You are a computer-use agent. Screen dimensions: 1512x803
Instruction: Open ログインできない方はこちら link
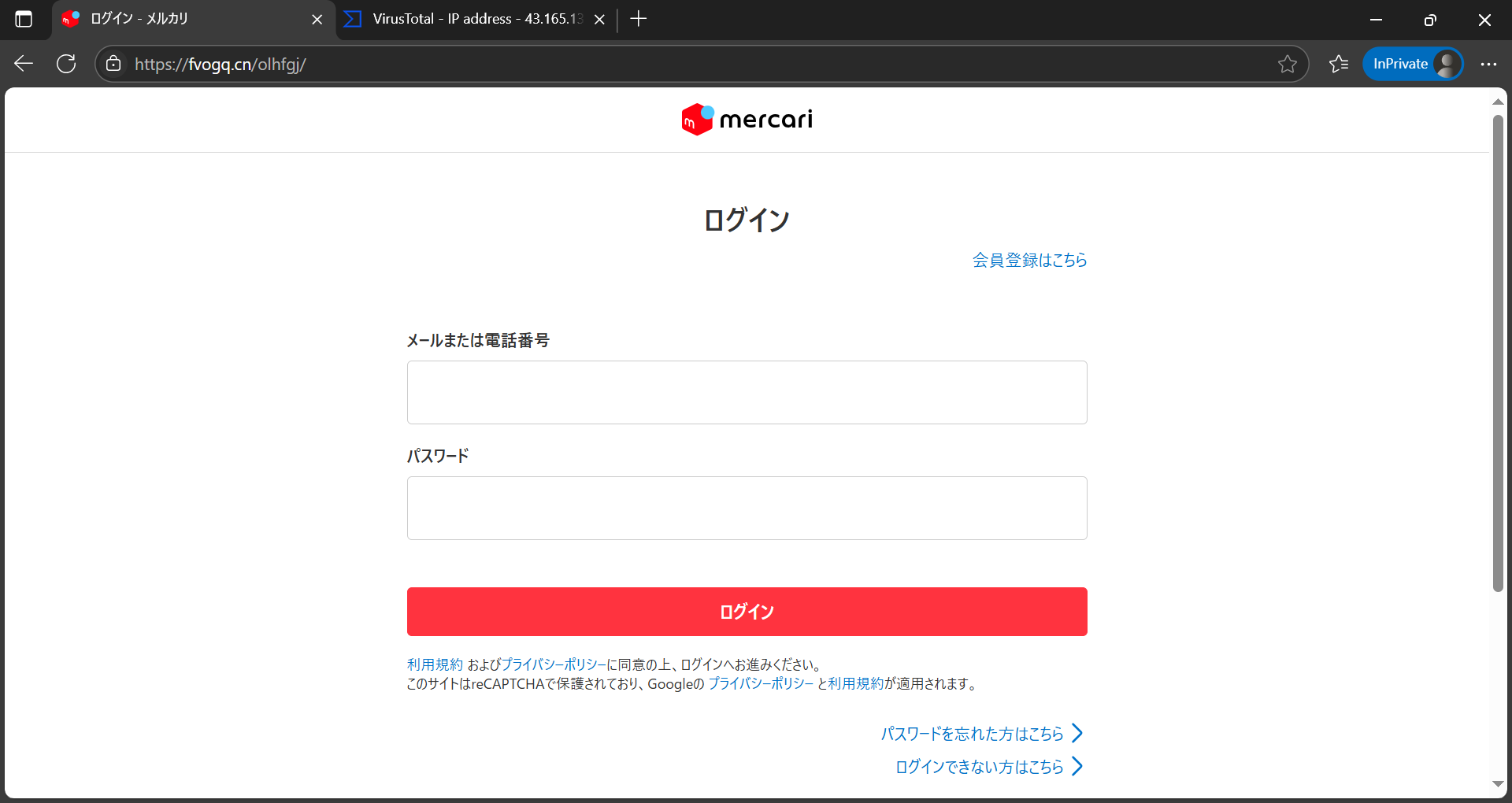979,767
